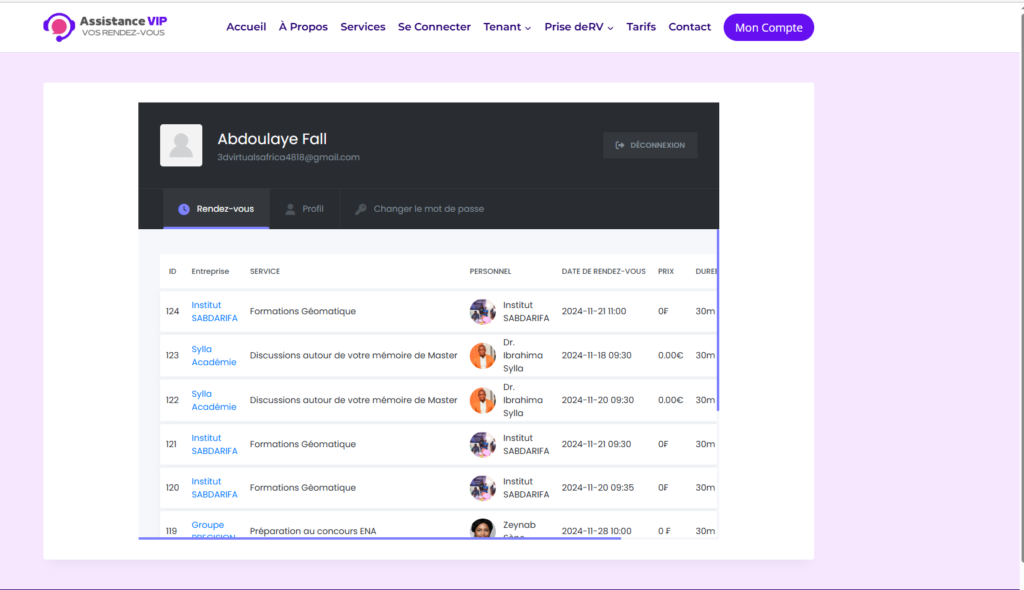Click the clock icon on Rendez-vous tab

pyautogui.click(x=183, y=209)
